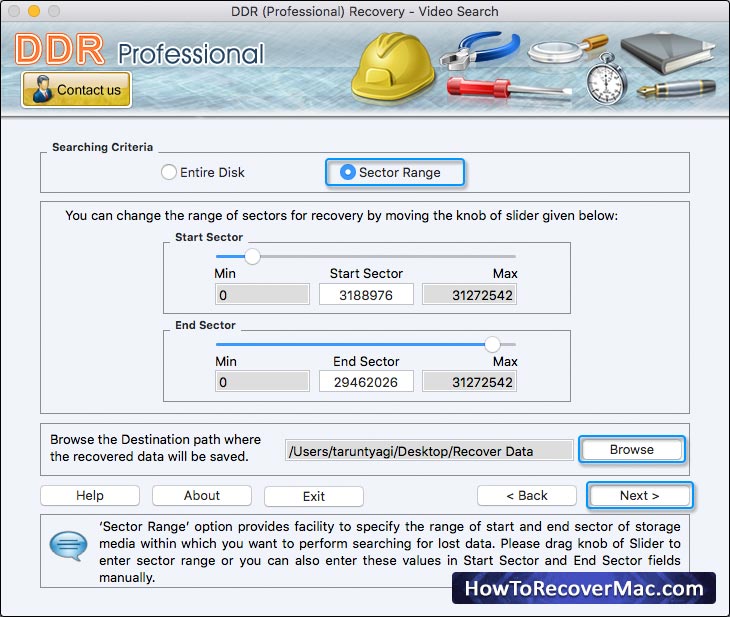Image resolution: width=730 pixels, height=617 pixels.
Task: Click the End Sector Min field
Action: pos(262,382)
